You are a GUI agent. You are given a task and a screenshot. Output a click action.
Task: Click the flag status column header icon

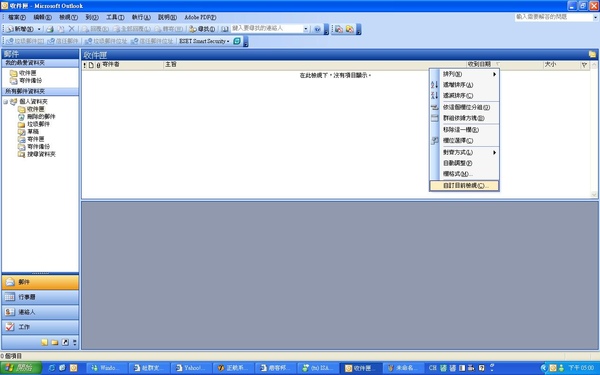584,65
